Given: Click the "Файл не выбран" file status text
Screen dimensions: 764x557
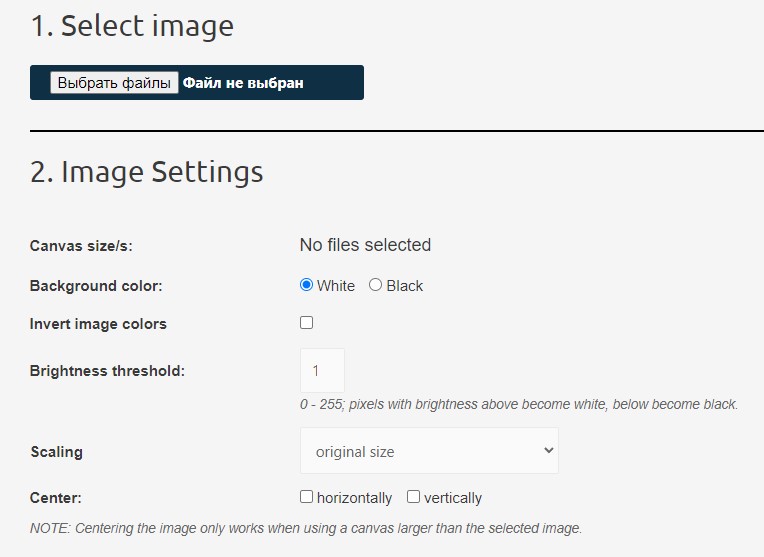Looking at the screenshot, I should click(x=243, y=83).
